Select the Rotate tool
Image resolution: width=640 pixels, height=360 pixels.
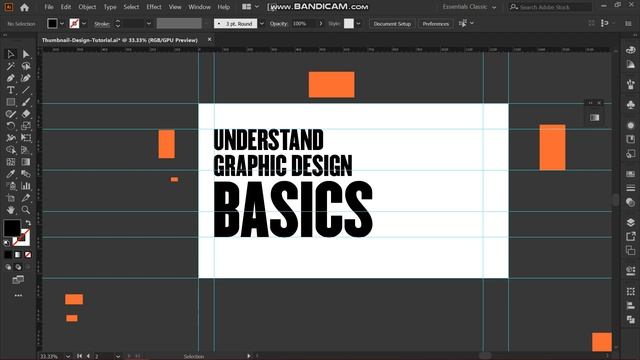tap(11, 126)
